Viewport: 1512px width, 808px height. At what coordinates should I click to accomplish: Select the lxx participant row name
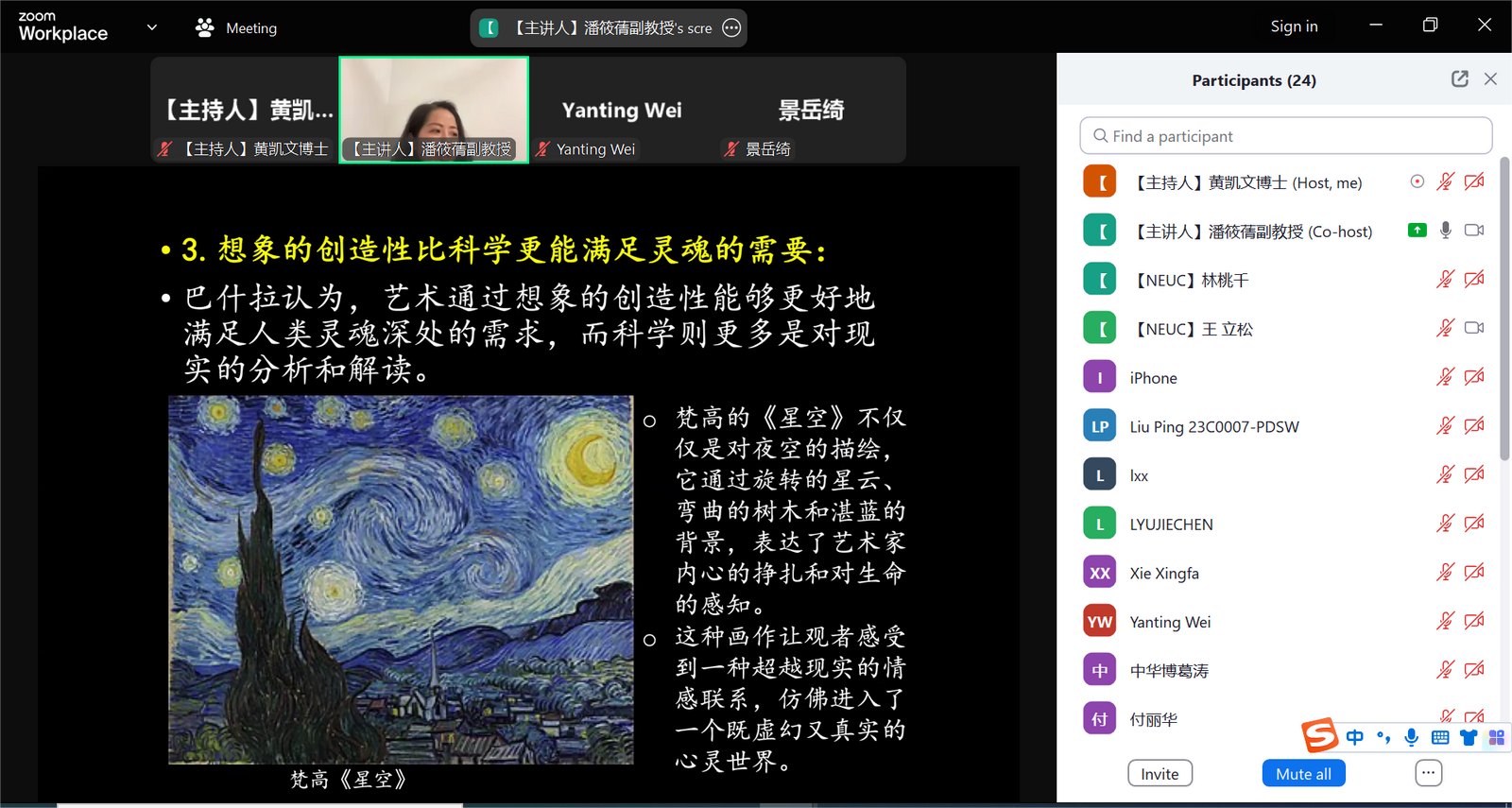coord(1139,475)
